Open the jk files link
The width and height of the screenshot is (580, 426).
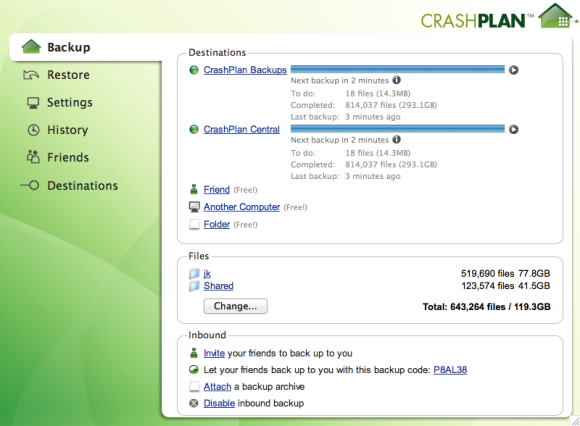pyautogui.click(x=207, y=274)
